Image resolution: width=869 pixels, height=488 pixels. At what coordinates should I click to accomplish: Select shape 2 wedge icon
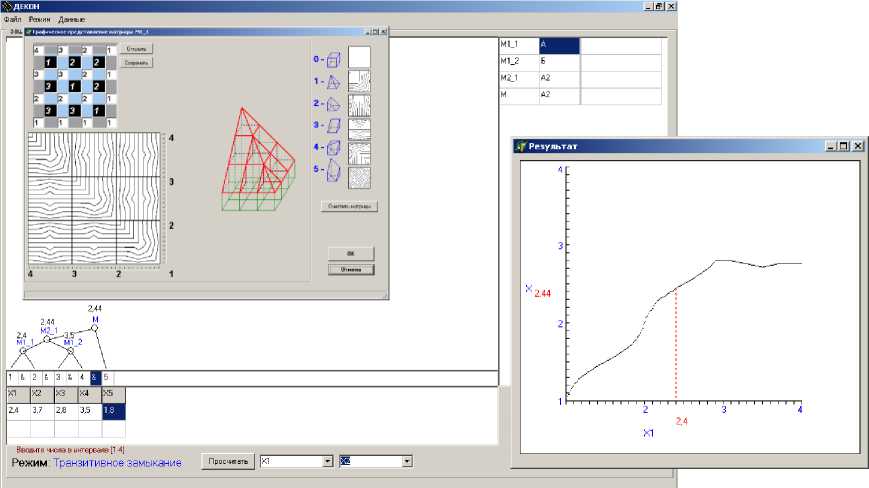333,104
